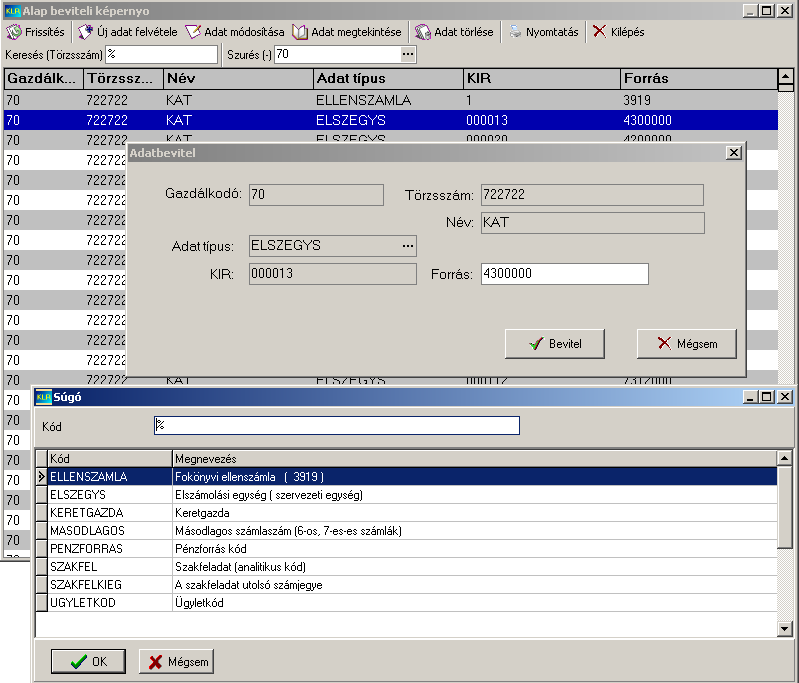Screen dimensions: 799x683
Task: Select the ELSZEGYS row in Súgó list
Action: 413,494
